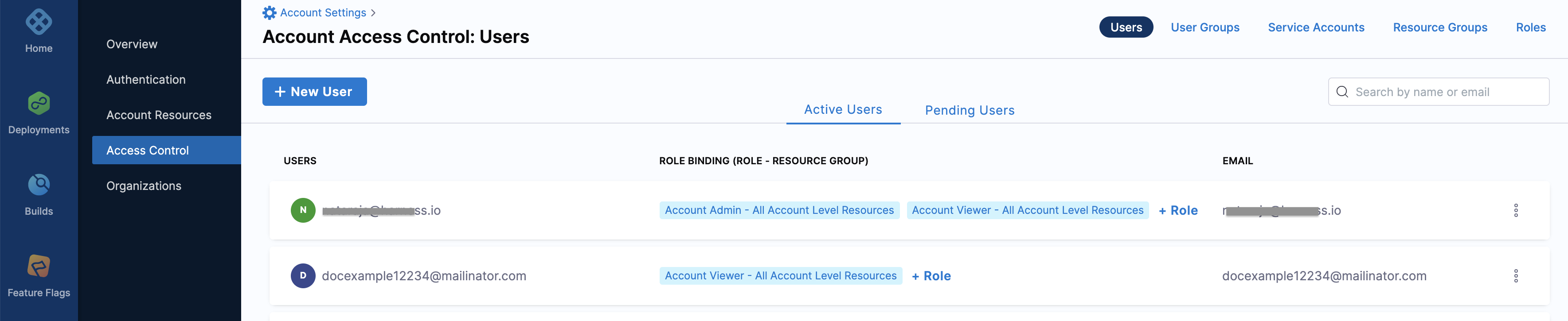Open the Home module icon
Image resolution: width=1568 pixels, height=321 pixels.
click(x=39, y=23)
